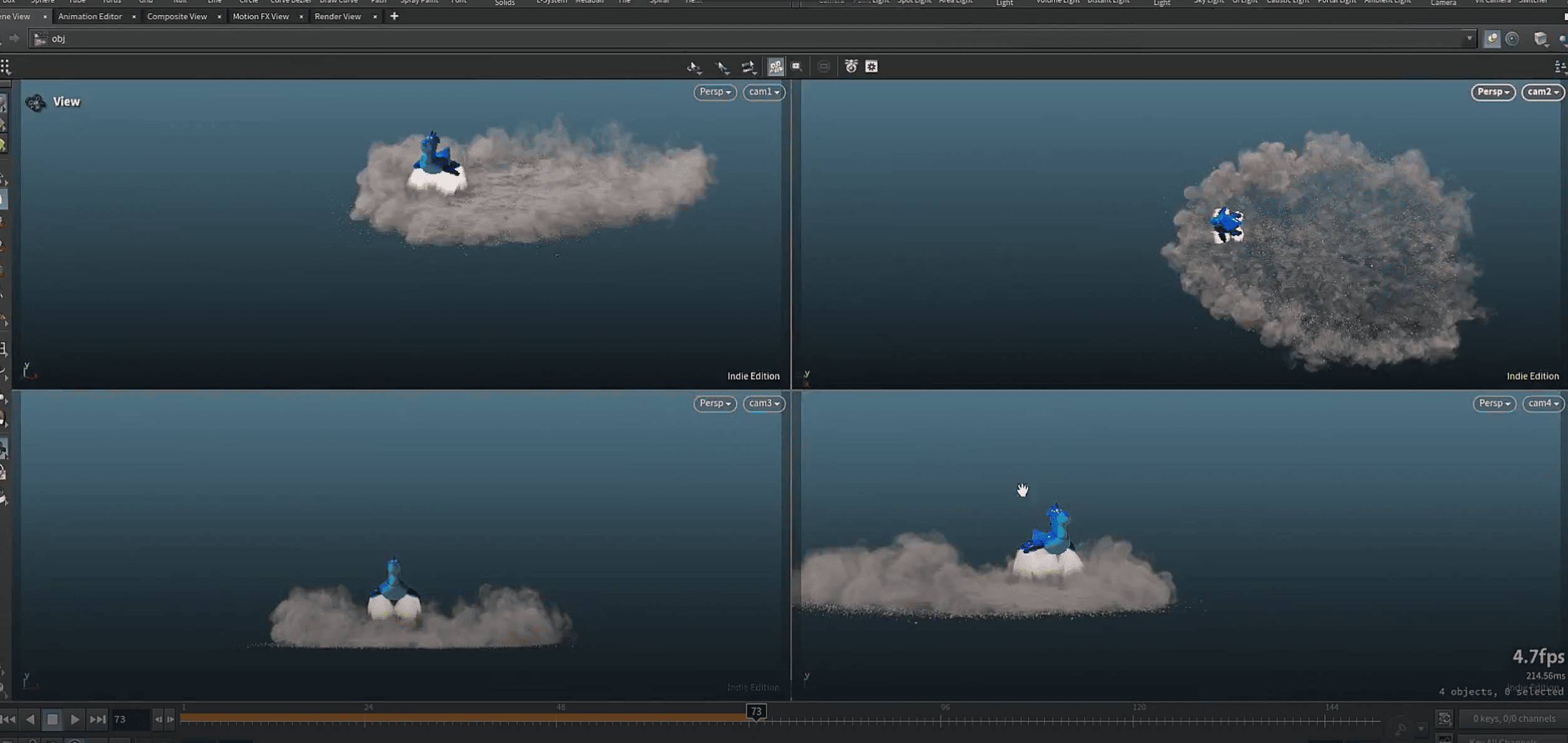Click the key icon at timeline right end
The image size is (1568, 743).
tap(1401, 729)
